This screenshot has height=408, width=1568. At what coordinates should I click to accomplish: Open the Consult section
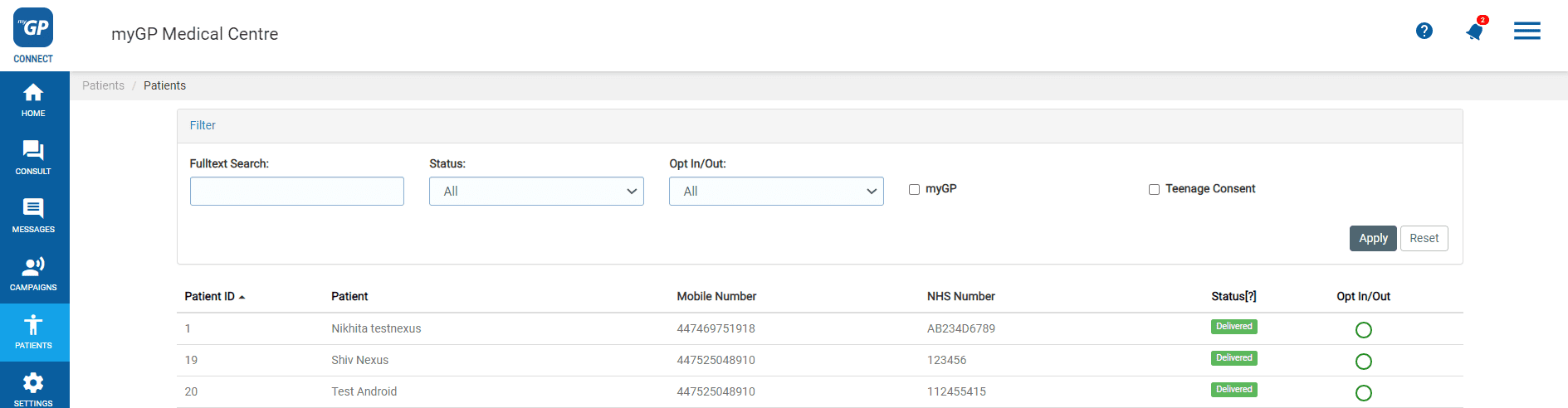point(33,158)
